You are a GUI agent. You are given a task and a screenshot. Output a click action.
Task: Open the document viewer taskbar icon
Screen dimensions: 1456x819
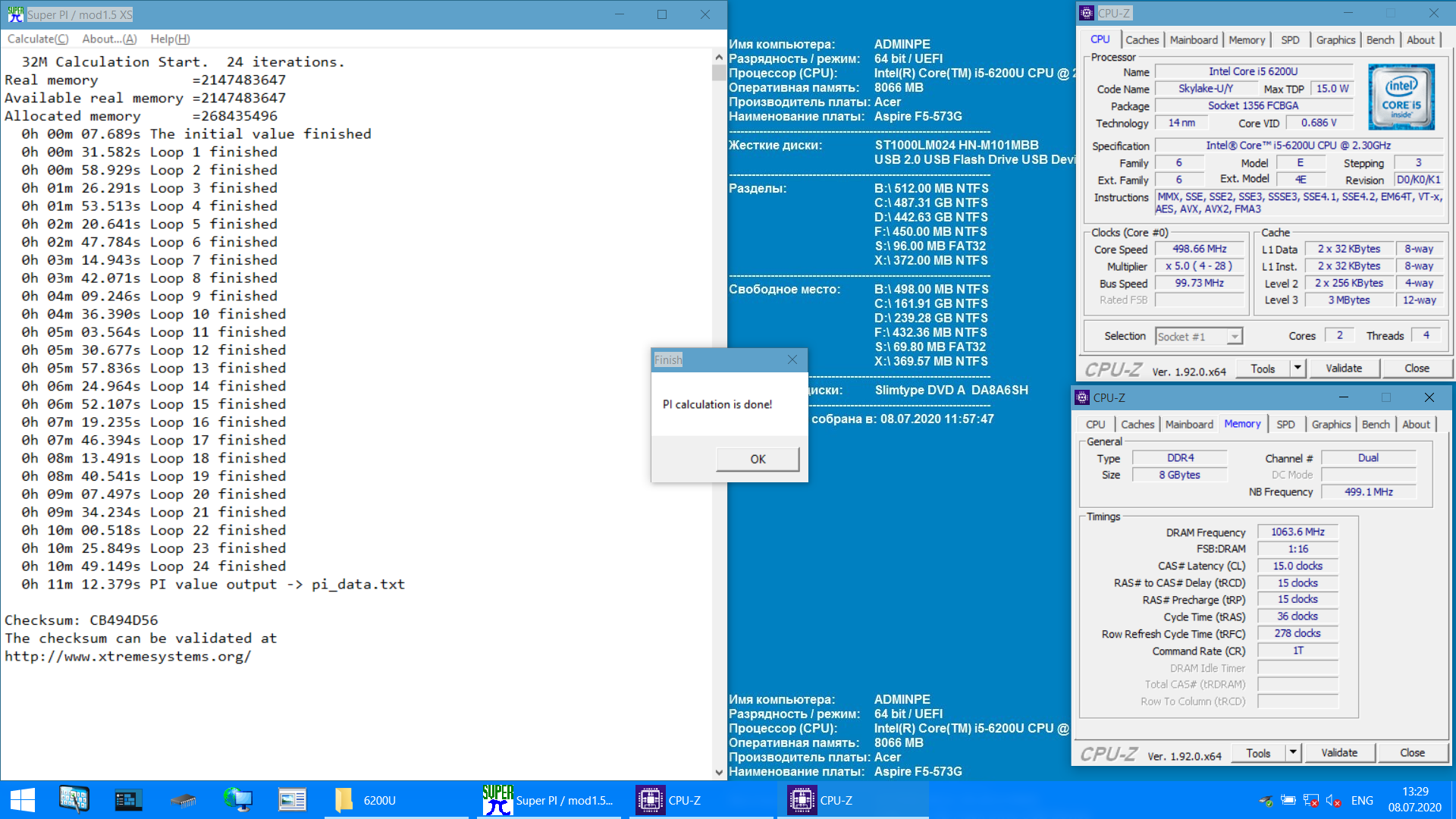[x=292, y=800]
